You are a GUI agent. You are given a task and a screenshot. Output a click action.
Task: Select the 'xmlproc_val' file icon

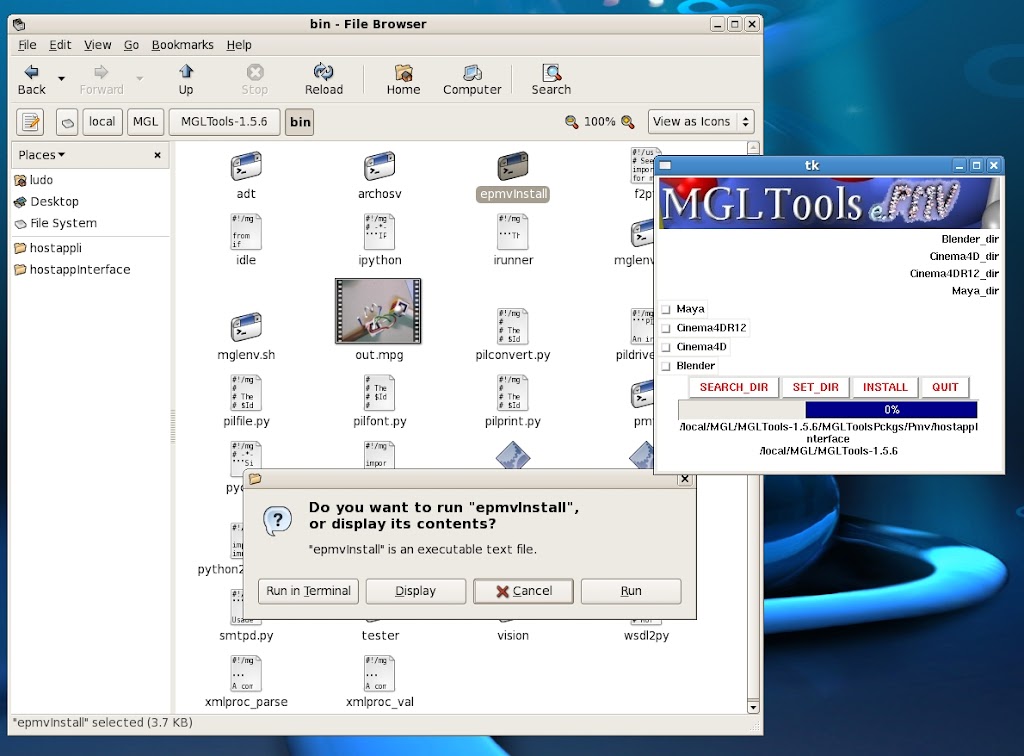(379, 673)
